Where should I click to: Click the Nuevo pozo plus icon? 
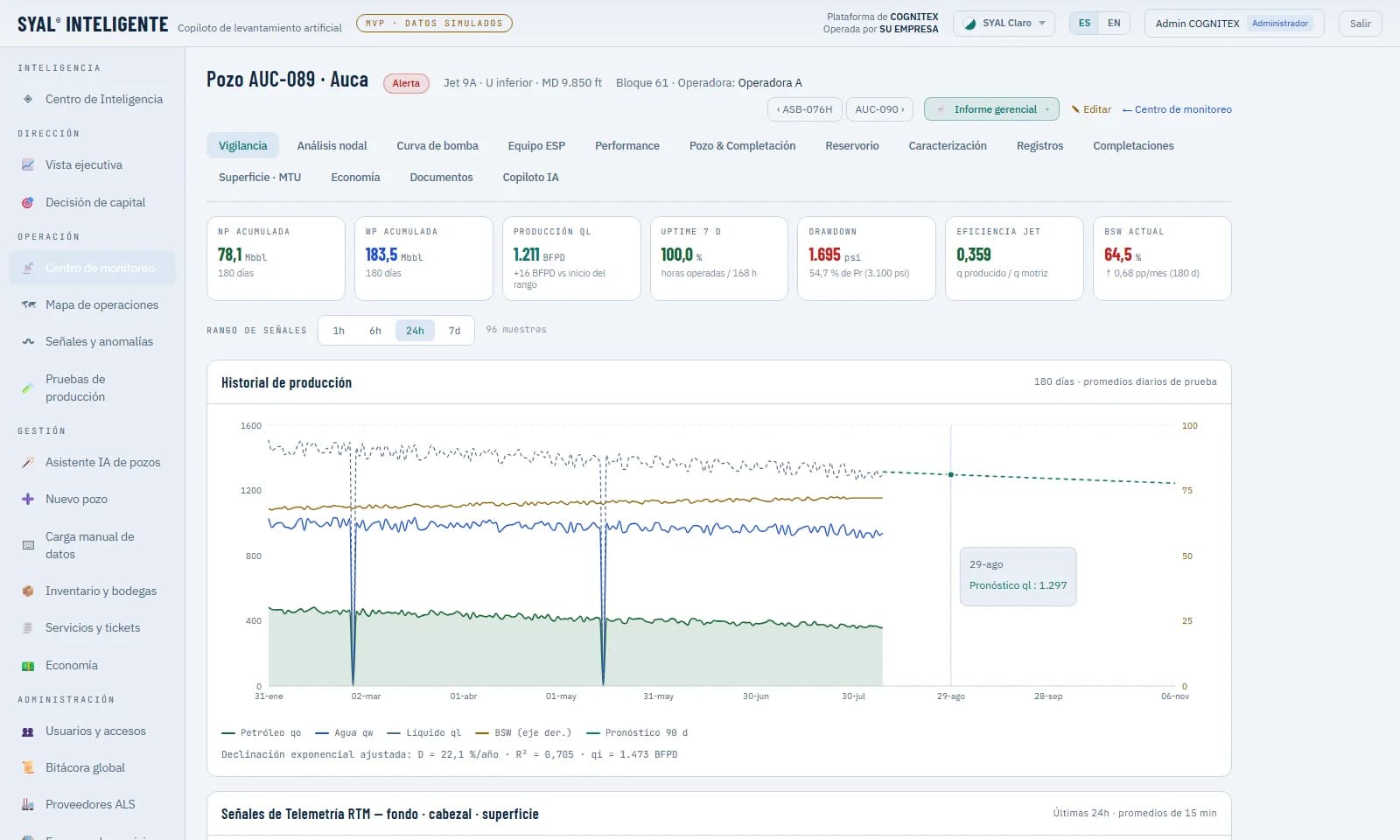(x=28, y=499)
